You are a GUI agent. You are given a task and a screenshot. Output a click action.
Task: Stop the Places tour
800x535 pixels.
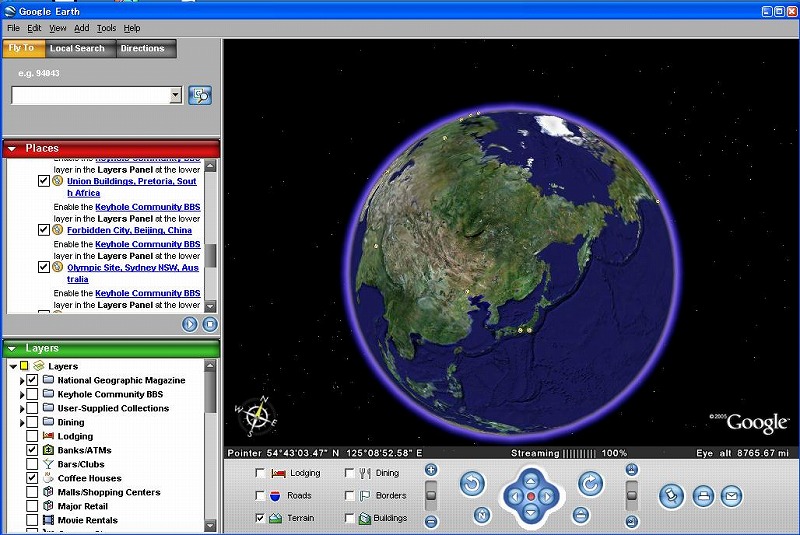coord(210,324)
